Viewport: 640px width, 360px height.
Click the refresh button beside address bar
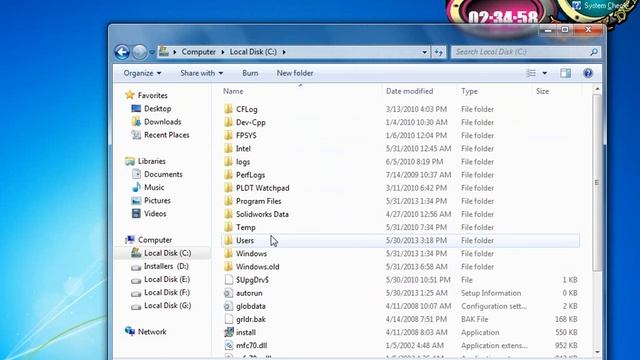tap(439, 52)
